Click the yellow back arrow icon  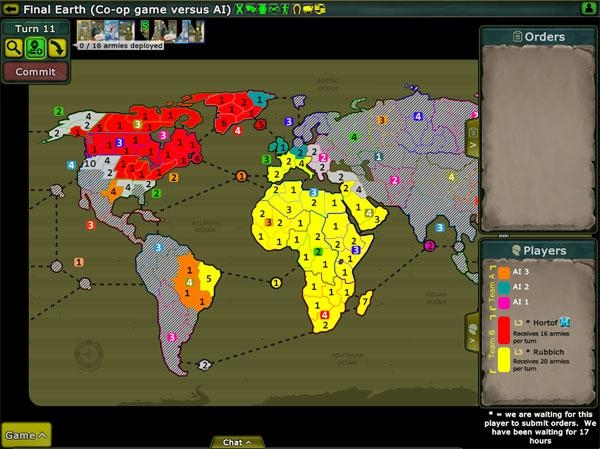coord(11,9)
